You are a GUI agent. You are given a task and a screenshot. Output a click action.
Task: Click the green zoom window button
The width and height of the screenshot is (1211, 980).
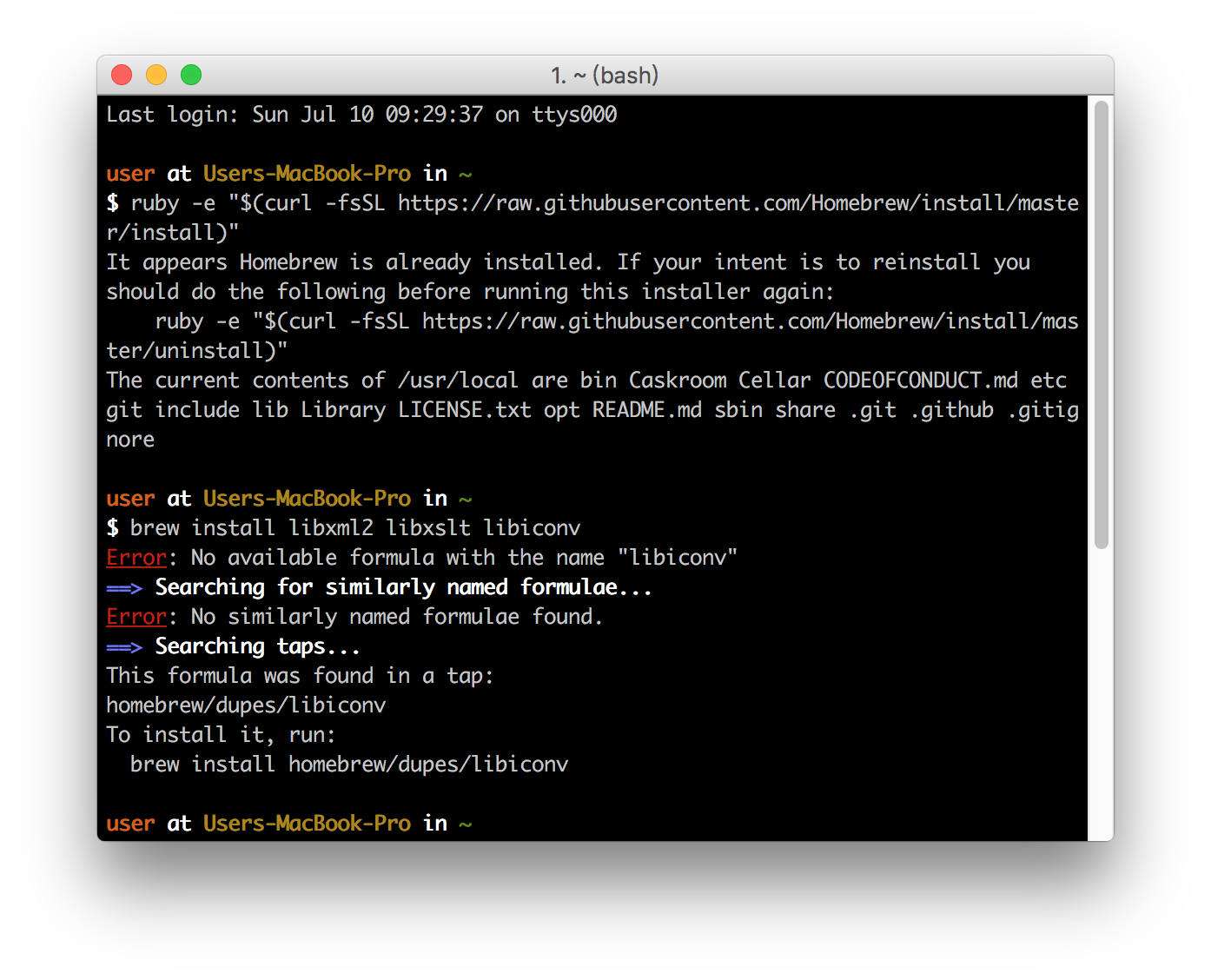pos(191,75)
